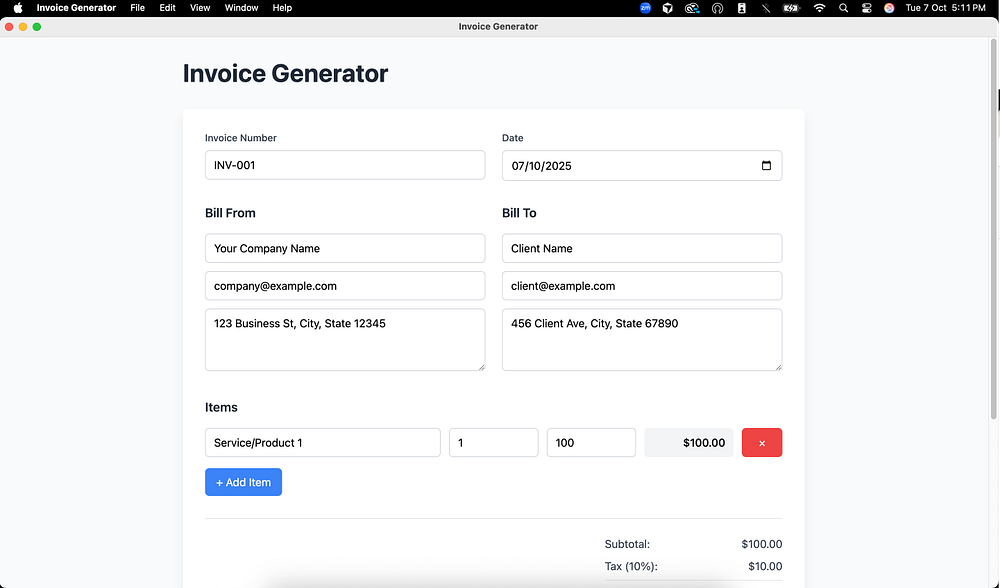This screenshot has height=588, width=1000.
Task: Click the Service/Product 1 description field
Action: (323, 443)
